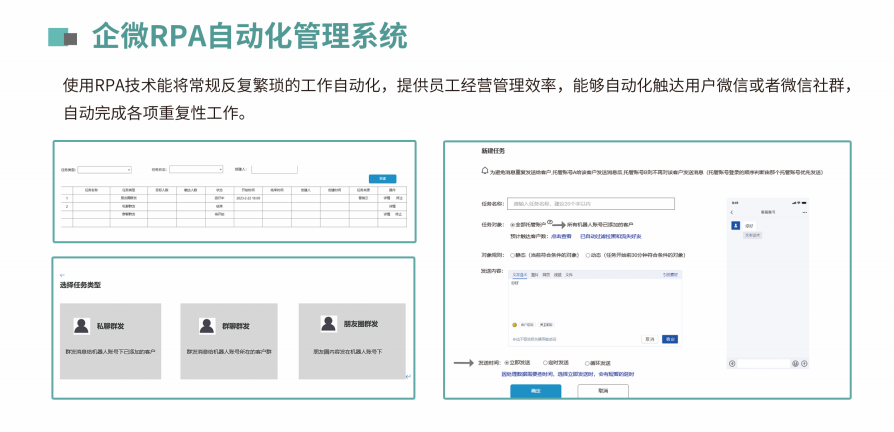This screenshot has width=894, height=432.
Task: Click into the message content text area
Action: pos(595,299)
